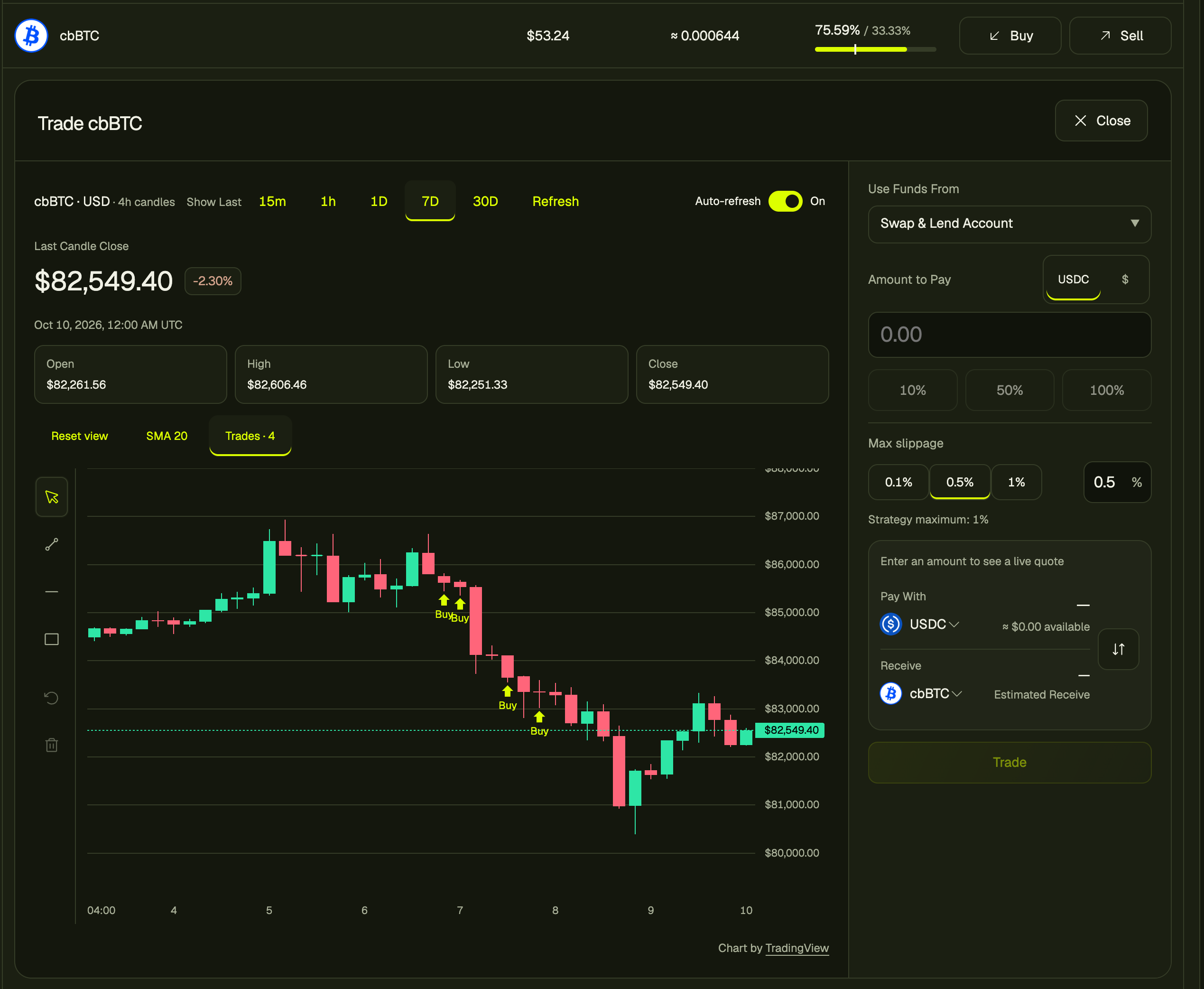Switch amount unit to dollar sign
The image size is (1204, 989).
(1125, 279)
